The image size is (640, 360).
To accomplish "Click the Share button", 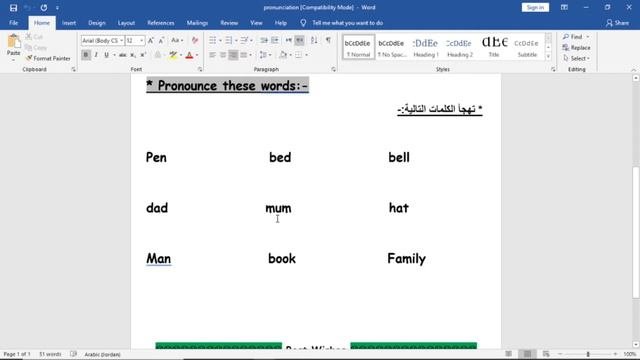I will tap(618, 23).
